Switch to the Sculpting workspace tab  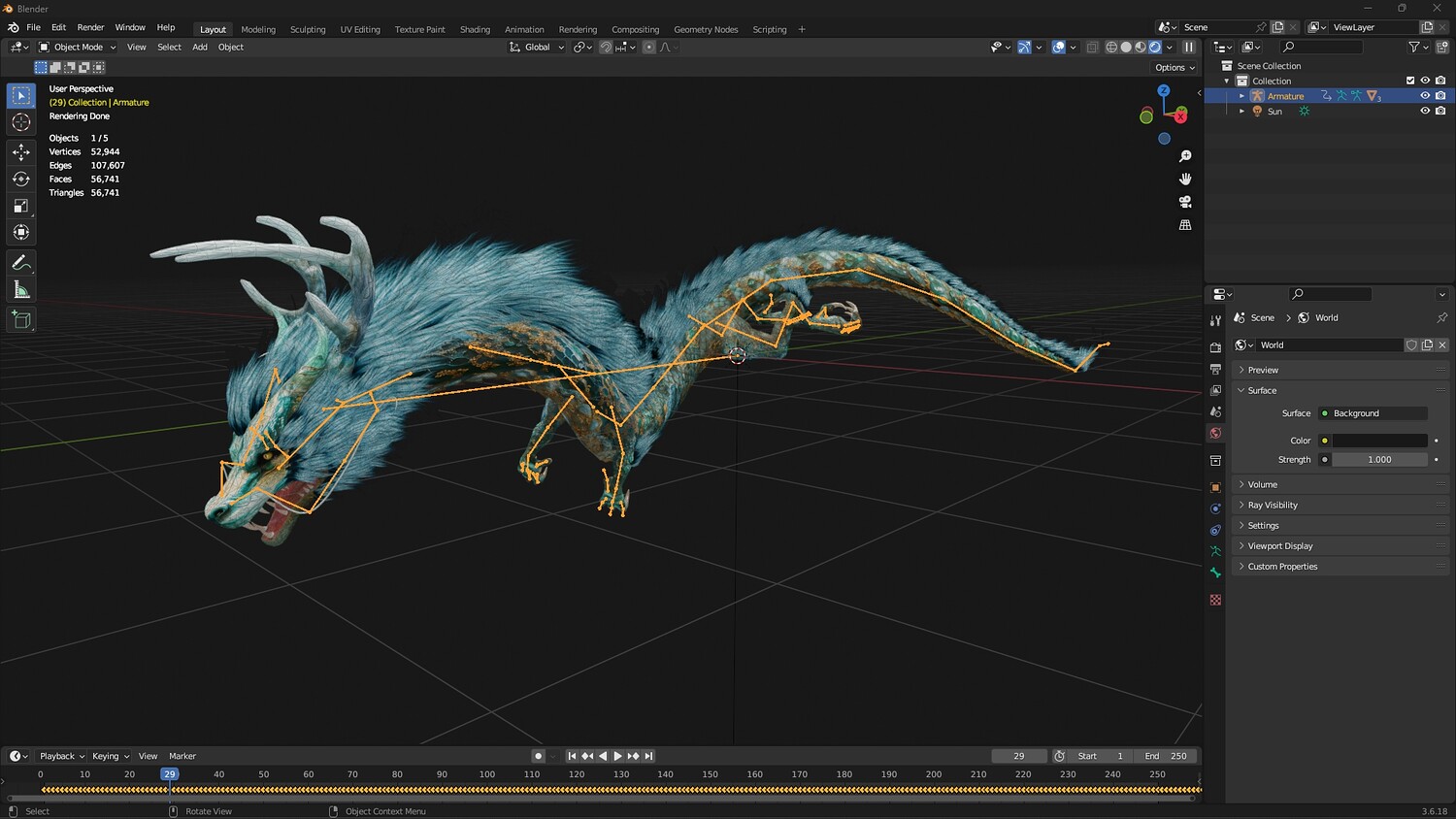(x=308, y=29)
